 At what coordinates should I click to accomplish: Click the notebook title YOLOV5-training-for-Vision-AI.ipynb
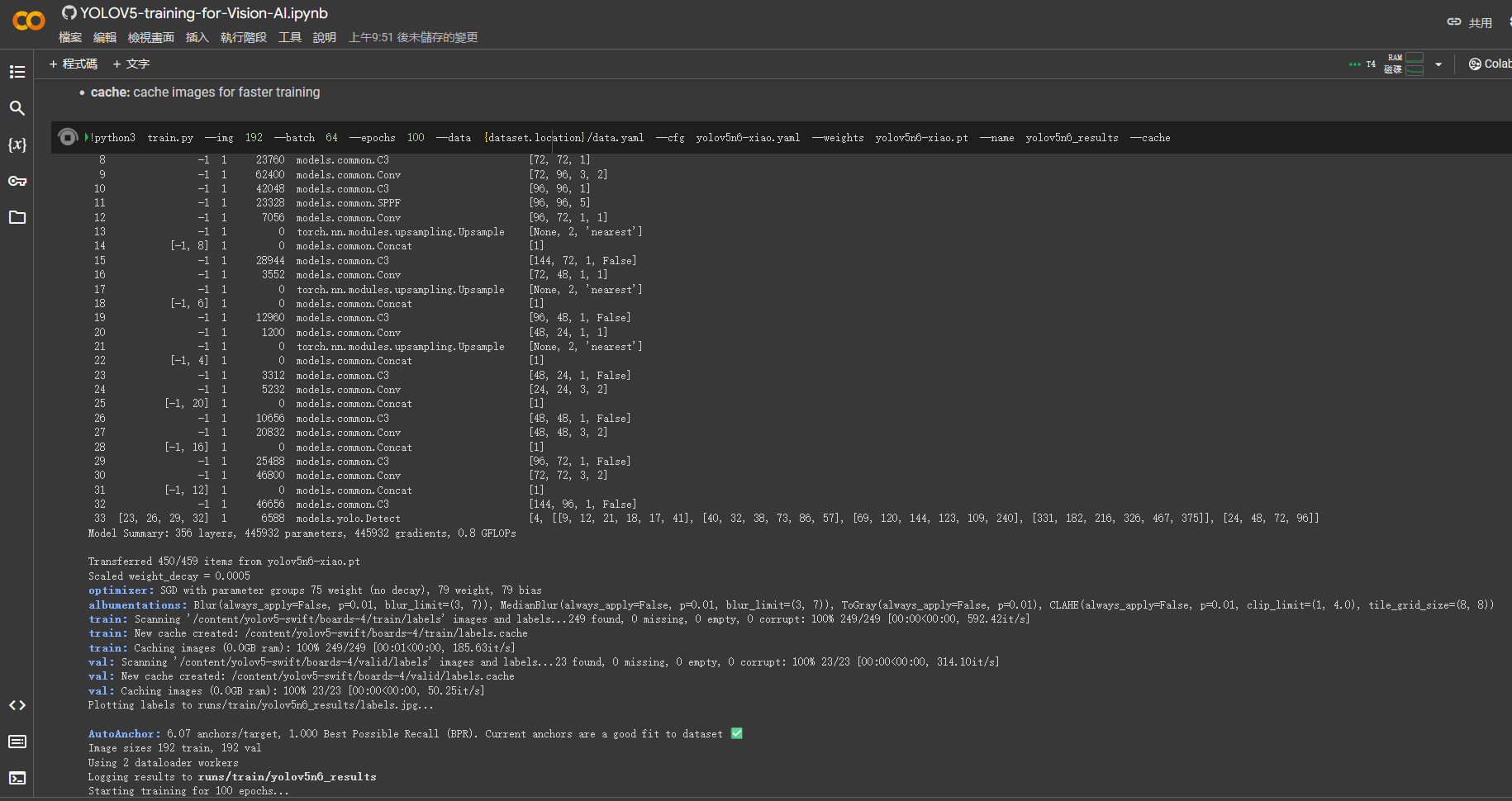click(x=204, y=13)
